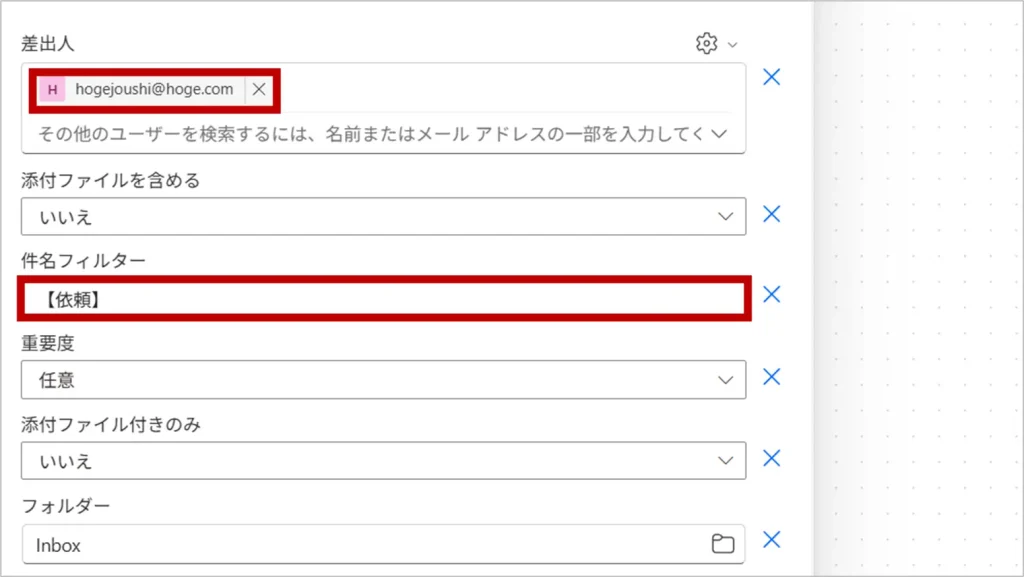
Task: Remove the hogejoushi@hoge.com sender chip
Action: 259,90
